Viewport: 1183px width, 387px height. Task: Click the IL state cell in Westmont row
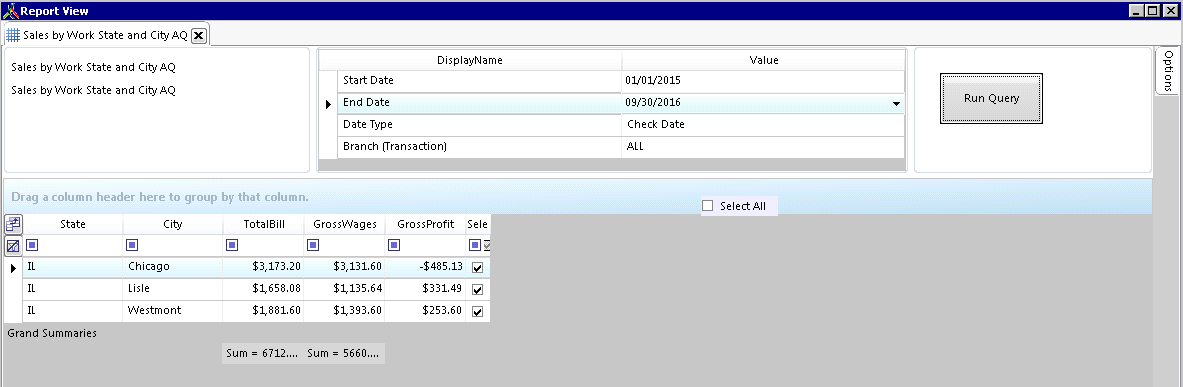[x=73, y=311]
